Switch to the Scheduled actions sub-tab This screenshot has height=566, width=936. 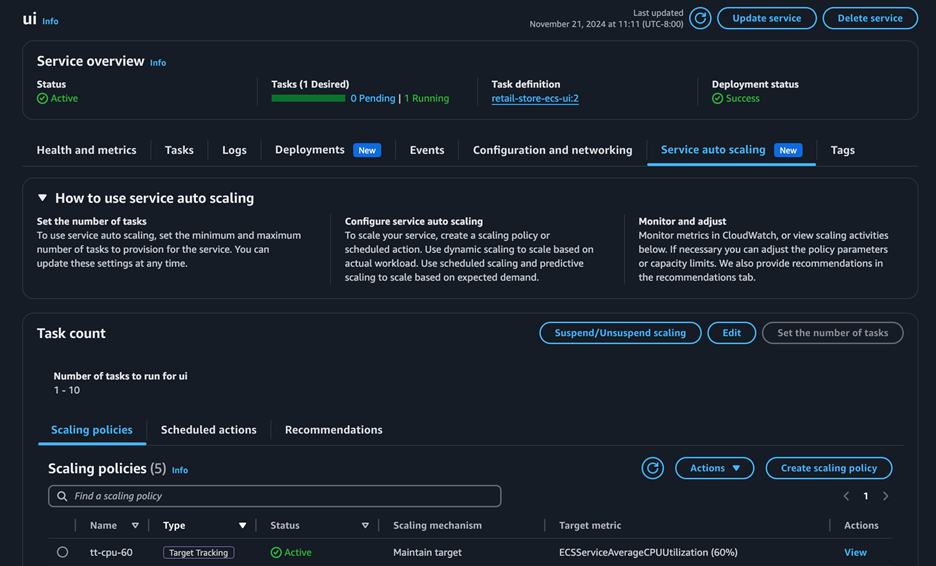208,430
